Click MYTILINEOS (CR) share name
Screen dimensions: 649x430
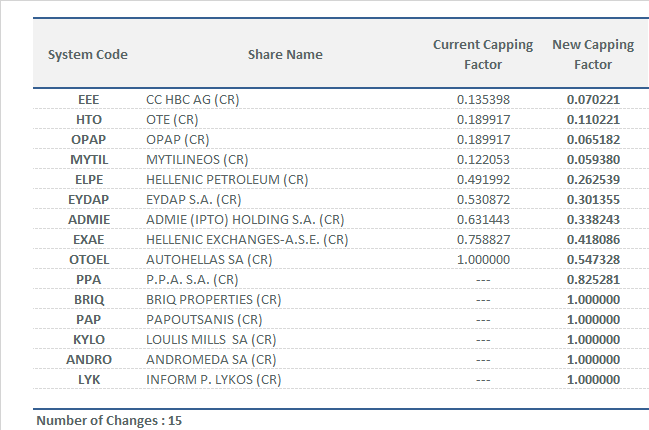coord(196,160)
